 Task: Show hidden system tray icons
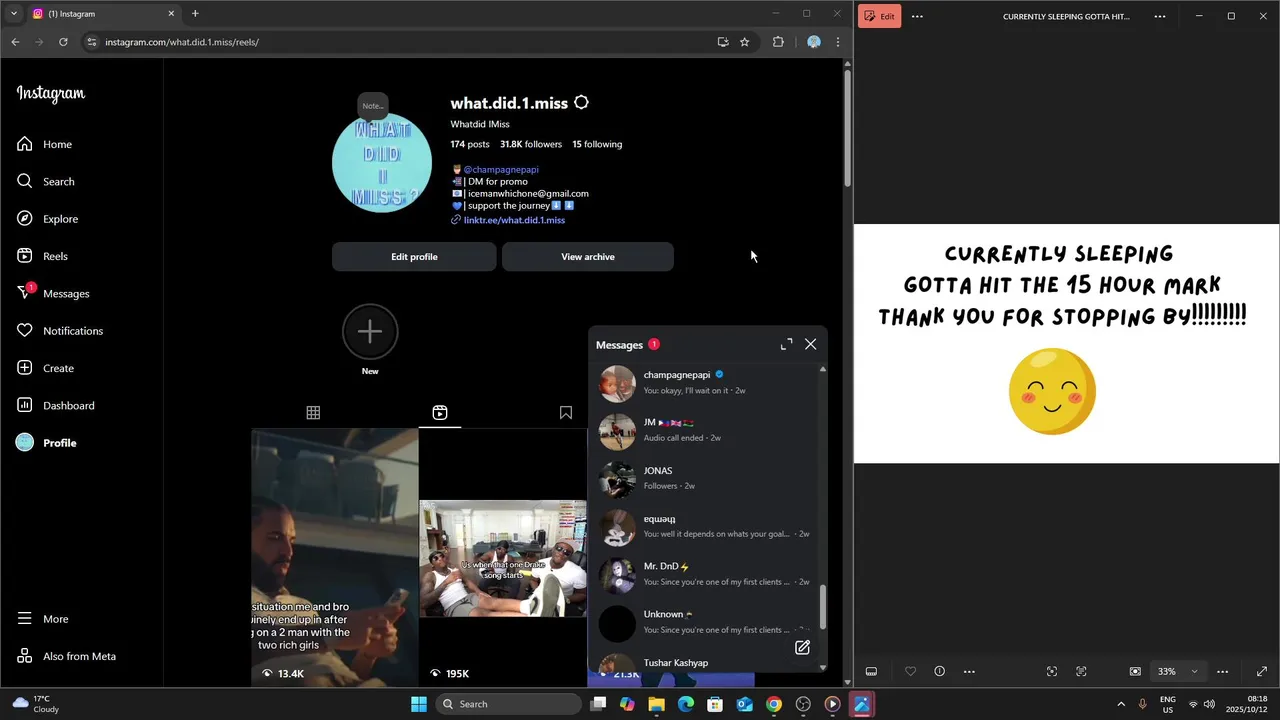point(1121,704)
